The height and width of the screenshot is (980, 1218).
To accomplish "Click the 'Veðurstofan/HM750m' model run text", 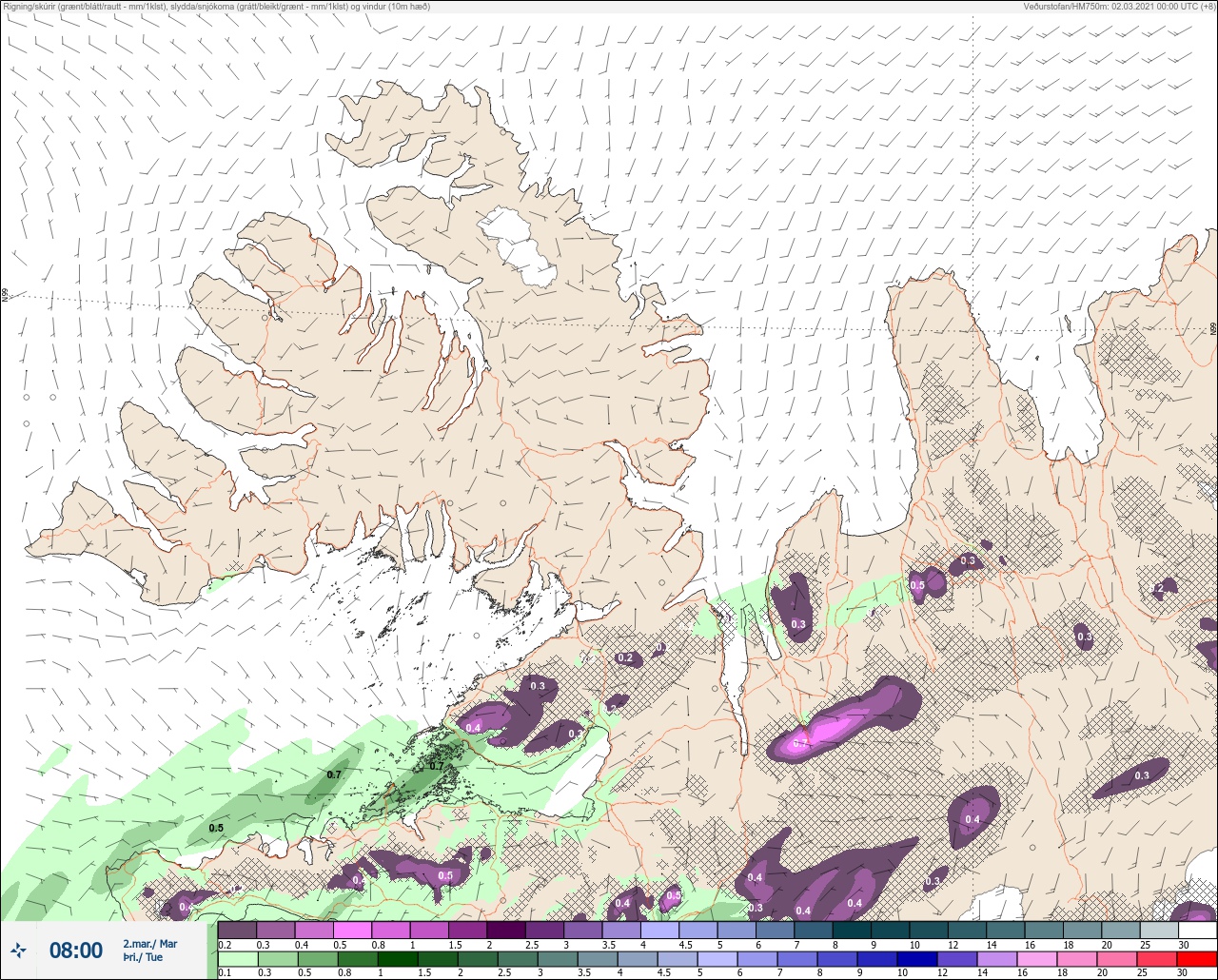I will tap(1064, 6).
